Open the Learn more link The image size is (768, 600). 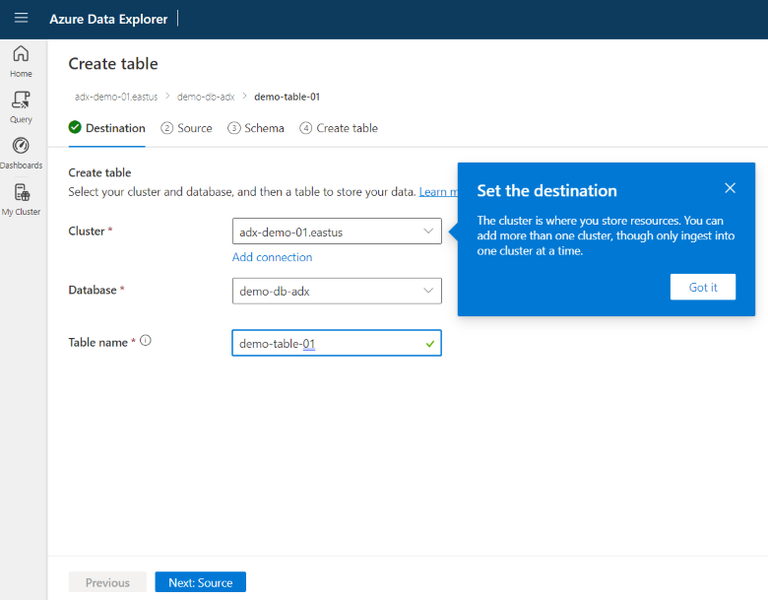pos(438,192)
